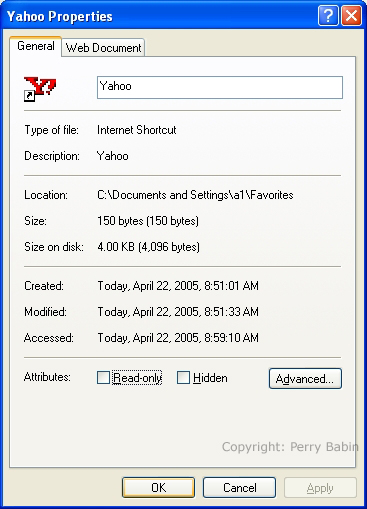Click the Accessed timestamp 8:59:10 AM

(x=178, y=338)
